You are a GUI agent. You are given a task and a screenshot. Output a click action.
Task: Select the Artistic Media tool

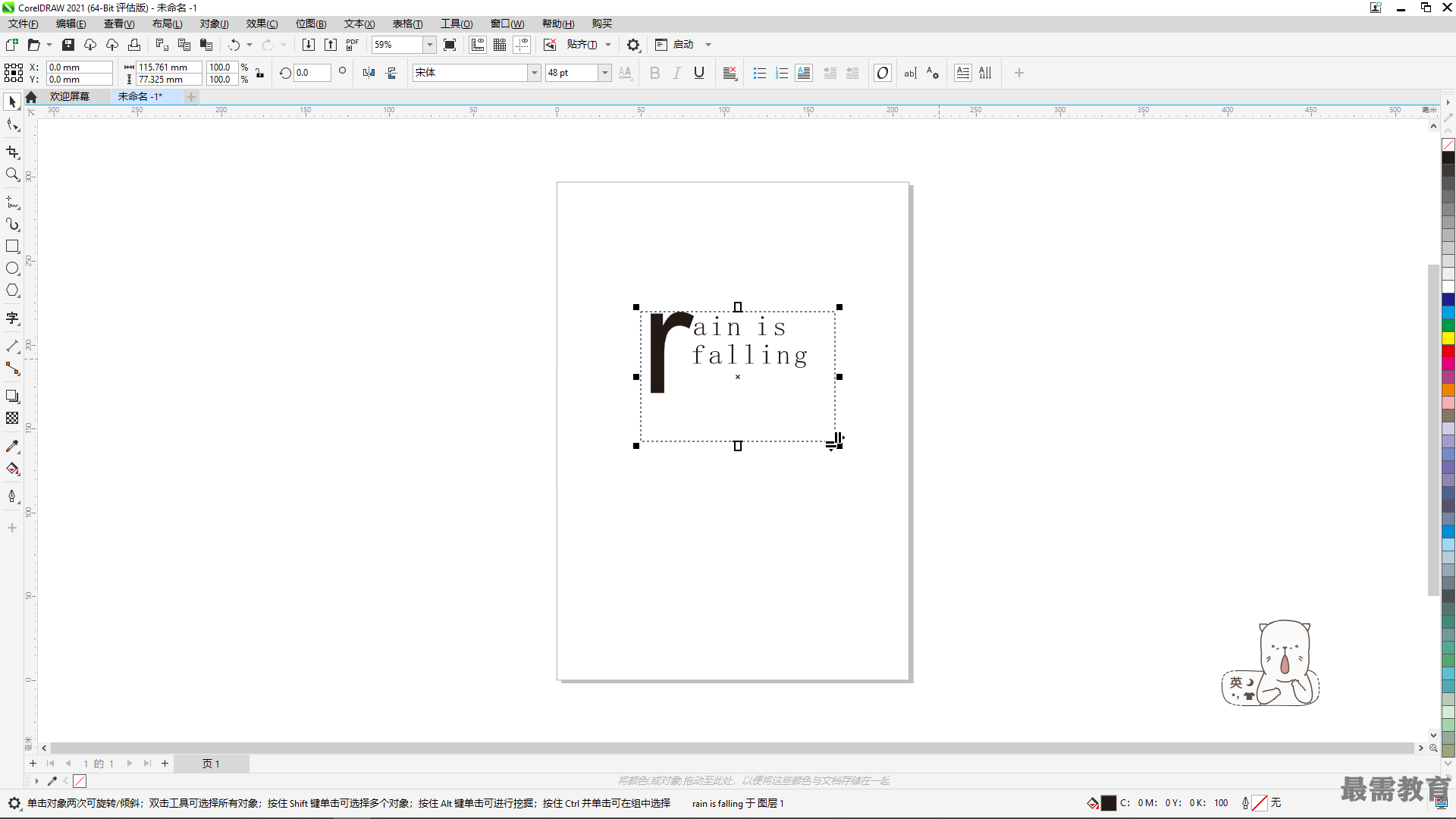tap(12, 224)
